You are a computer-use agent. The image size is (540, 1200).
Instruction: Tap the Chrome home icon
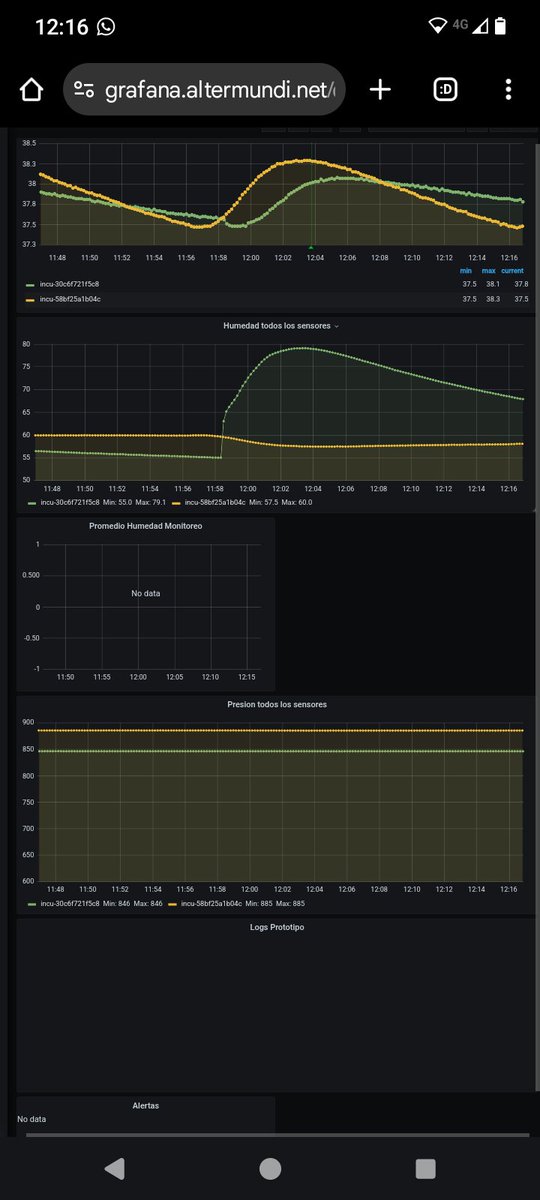(31, 90)
